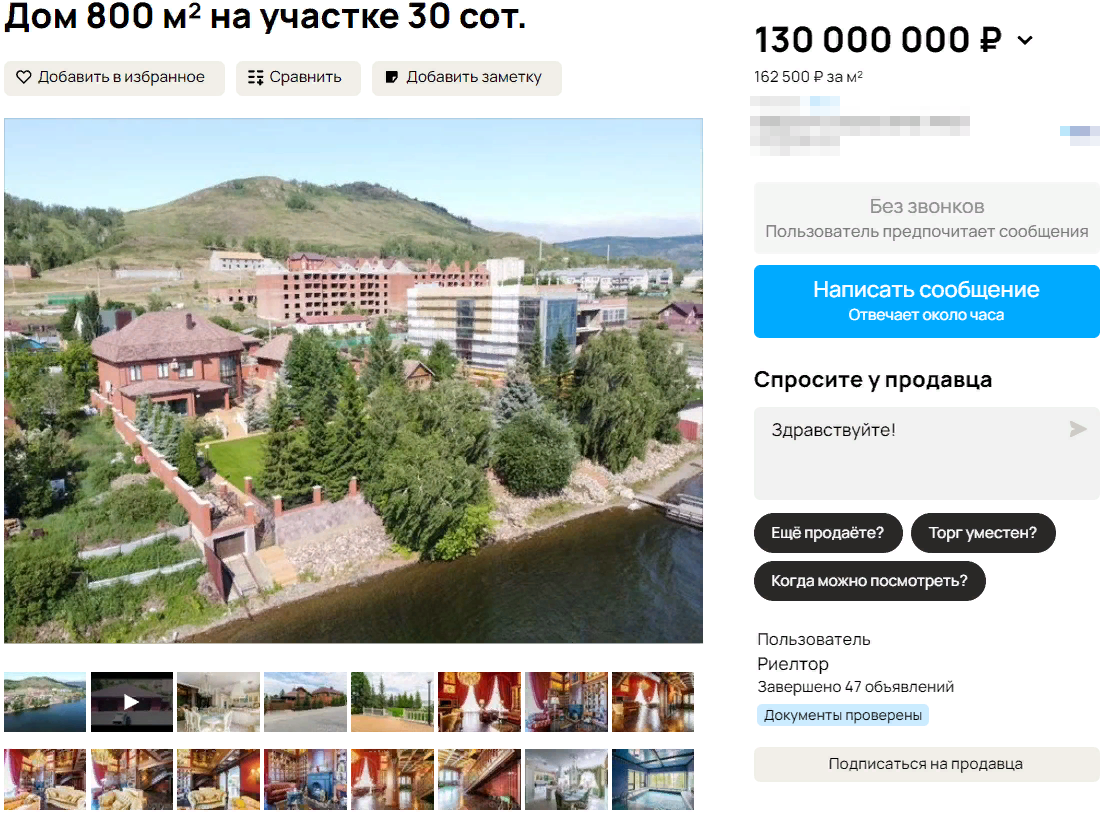Play the video thumbnail in the gallery
Viewport: 1120px width, 814px height.
click(131, 702)
